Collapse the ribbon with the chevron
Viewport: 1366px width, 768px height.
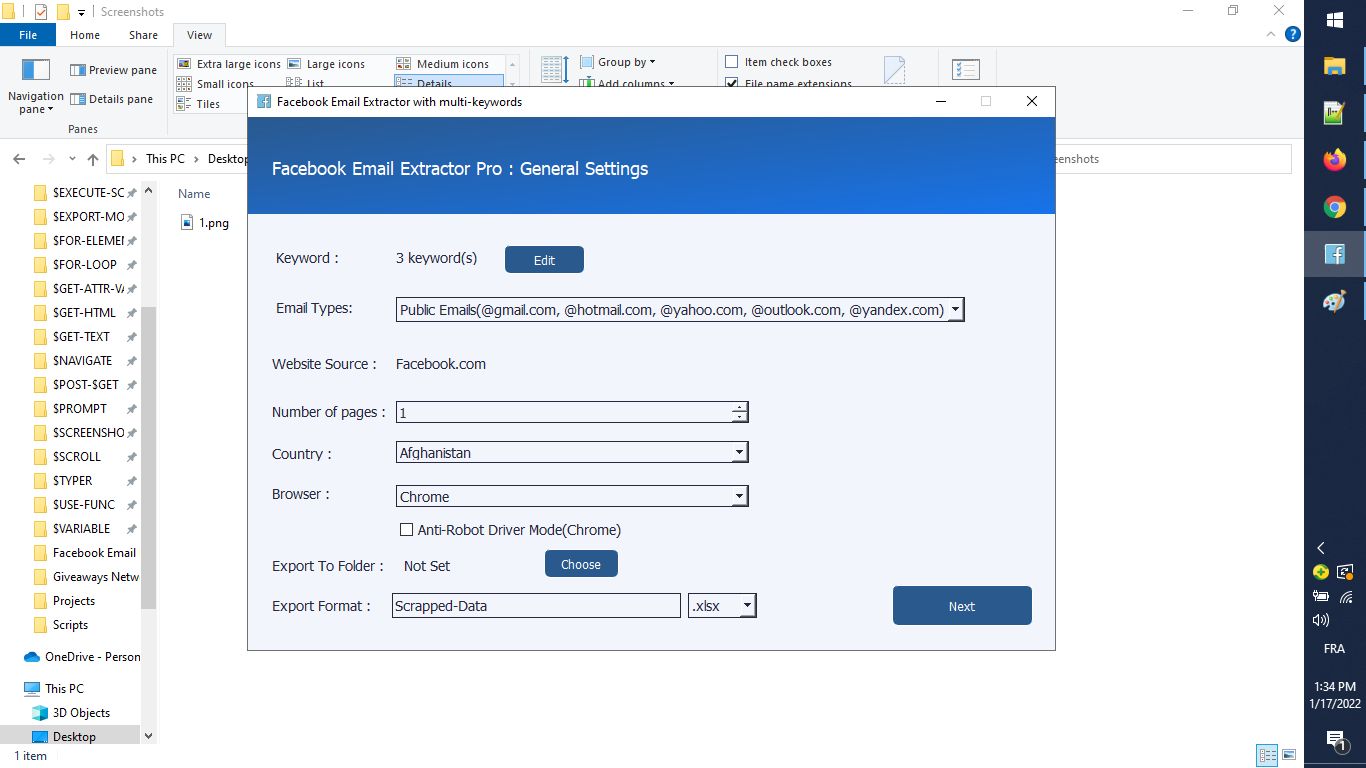(1272, 34)
